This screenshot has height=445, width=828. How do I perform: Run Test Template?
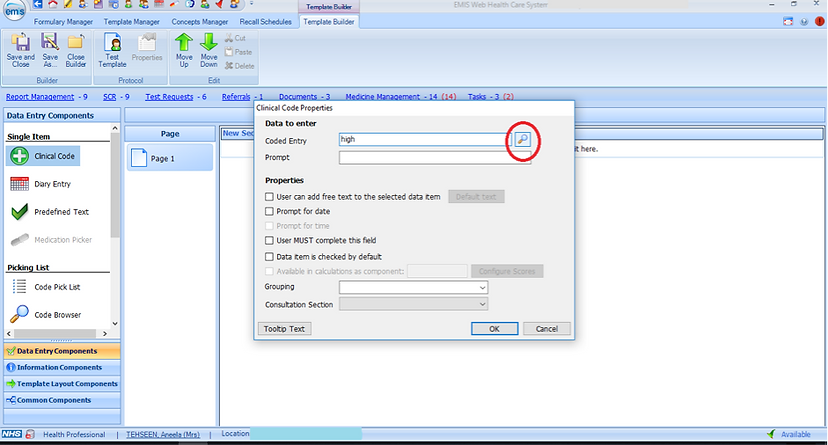[x=112, y=50]
